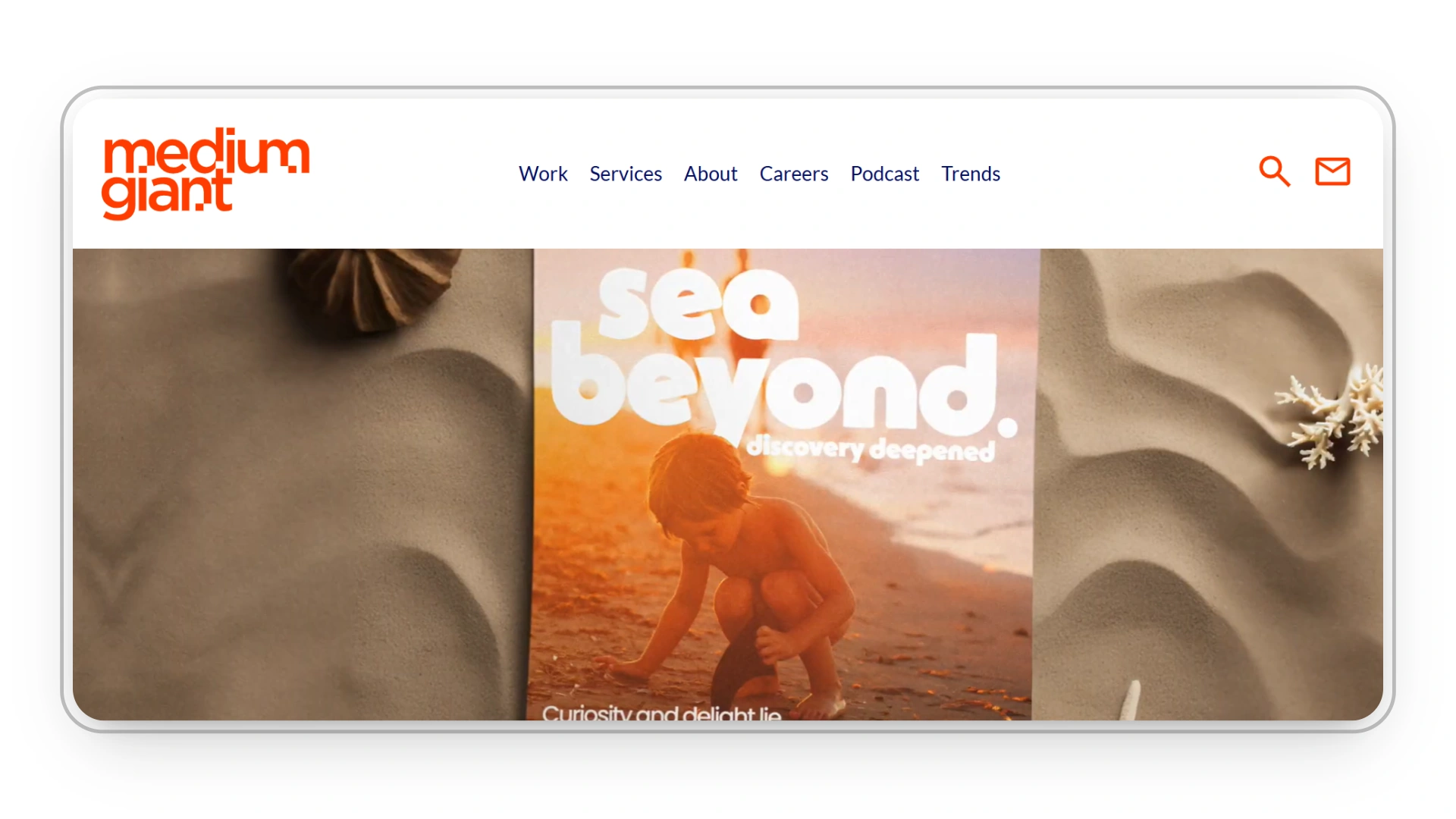Image resolution: width=1456 pixels, height=819 pixels.
Task: Click the 'discovery deepened' tagline
Action: 870,449
